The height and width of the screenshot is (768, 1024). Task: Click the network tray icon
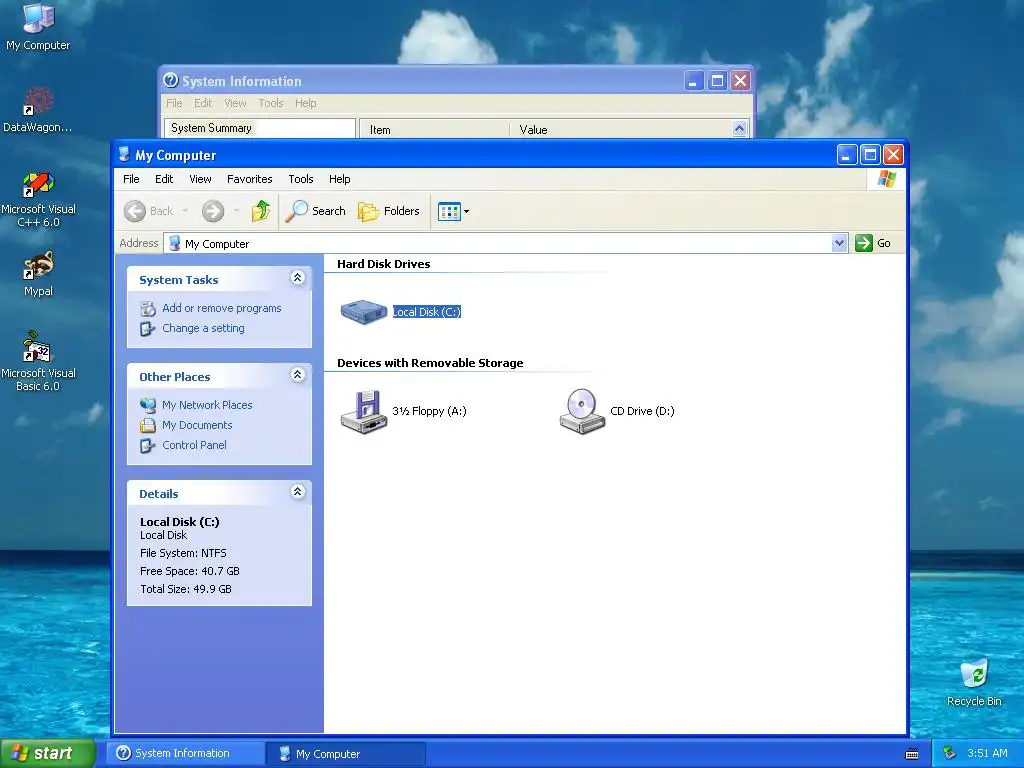click(x=949, y=753)
